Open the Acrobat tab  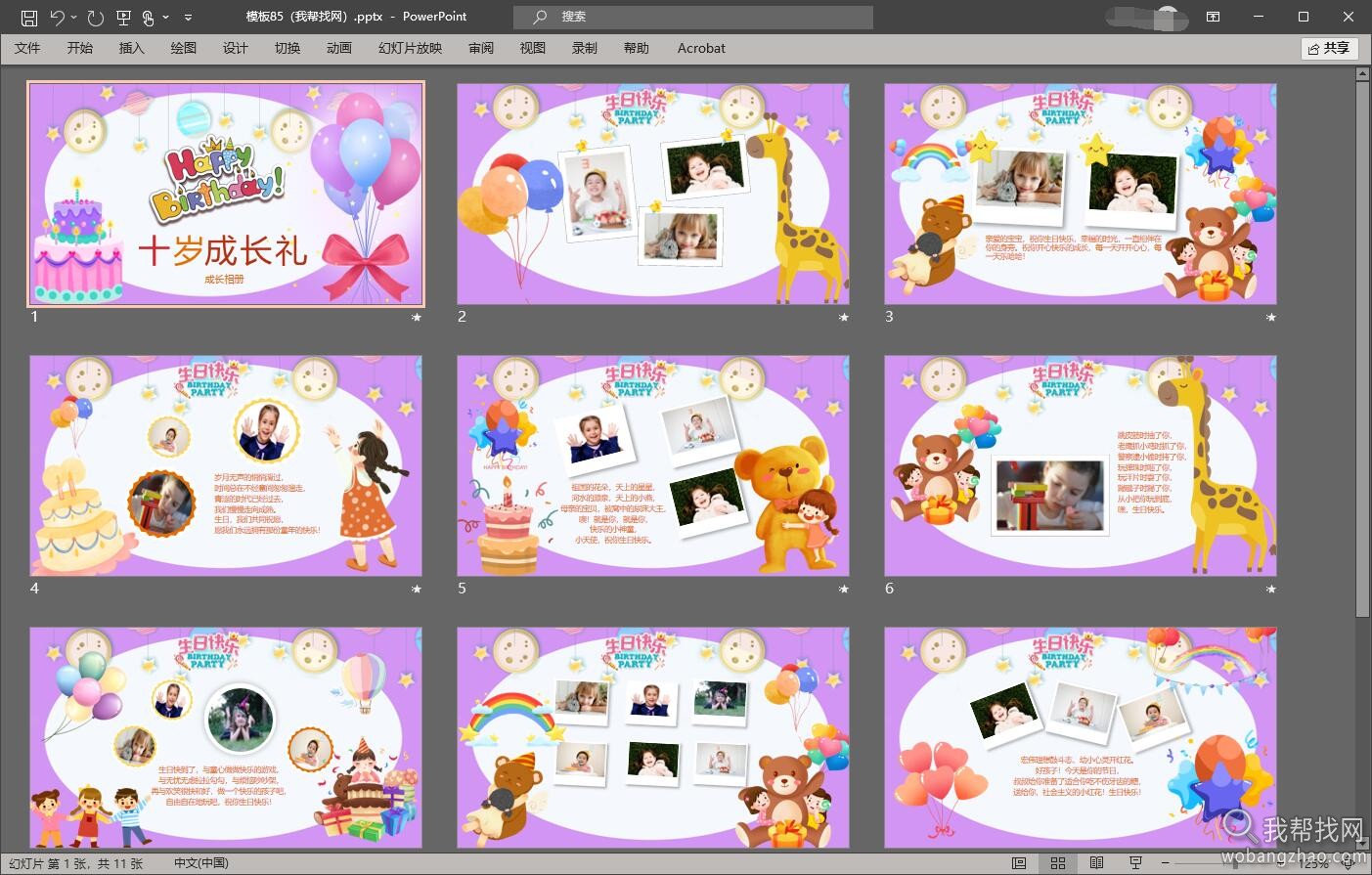pos(701,48)
